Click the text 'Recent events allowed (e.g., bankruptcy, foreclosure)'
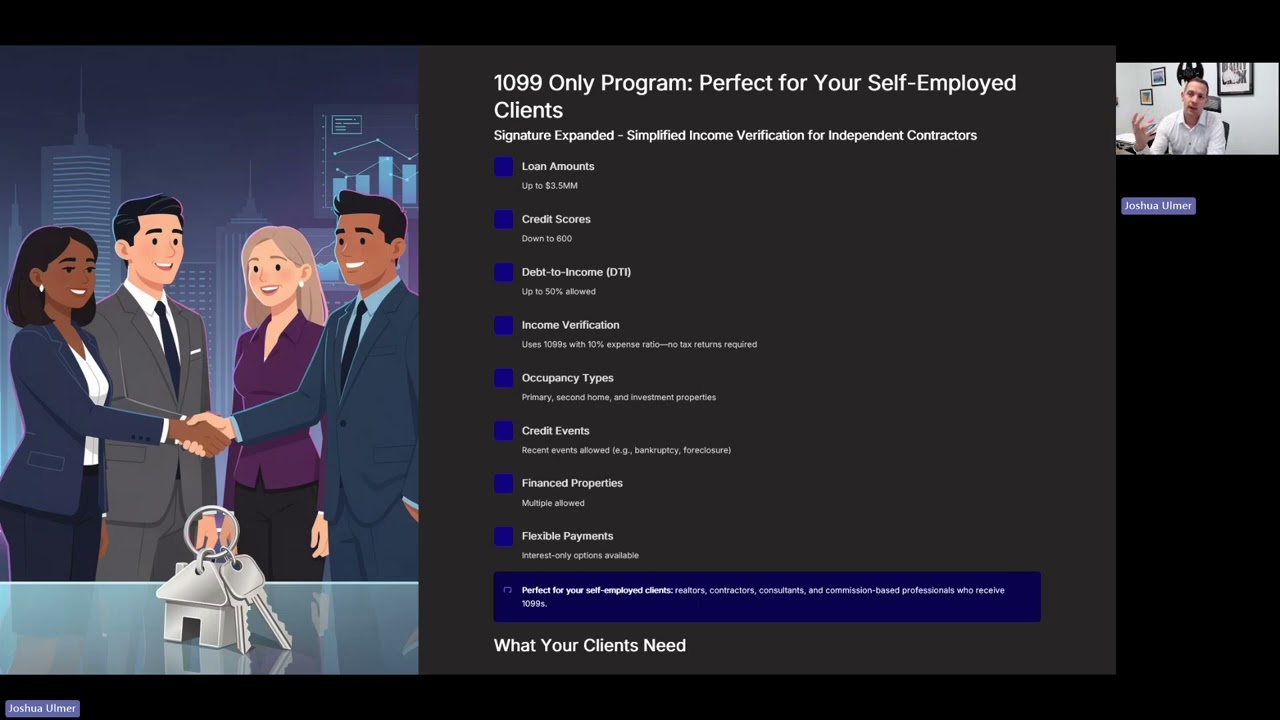This screenshot has width=1280, height=720. click(626, 450)
